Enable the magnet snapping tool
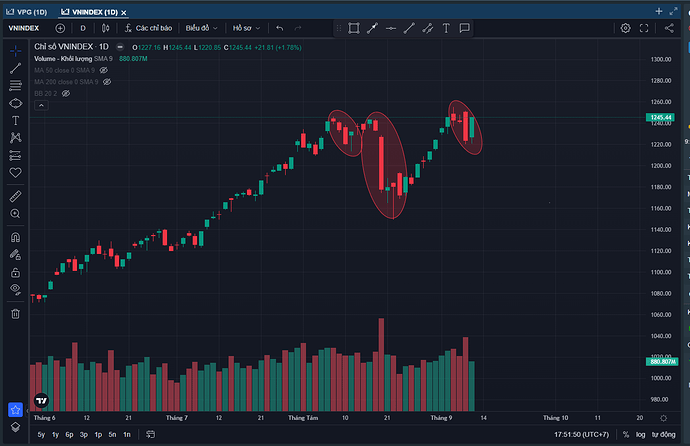Screen dimensions: 690x446 click(x=16, y=238)
